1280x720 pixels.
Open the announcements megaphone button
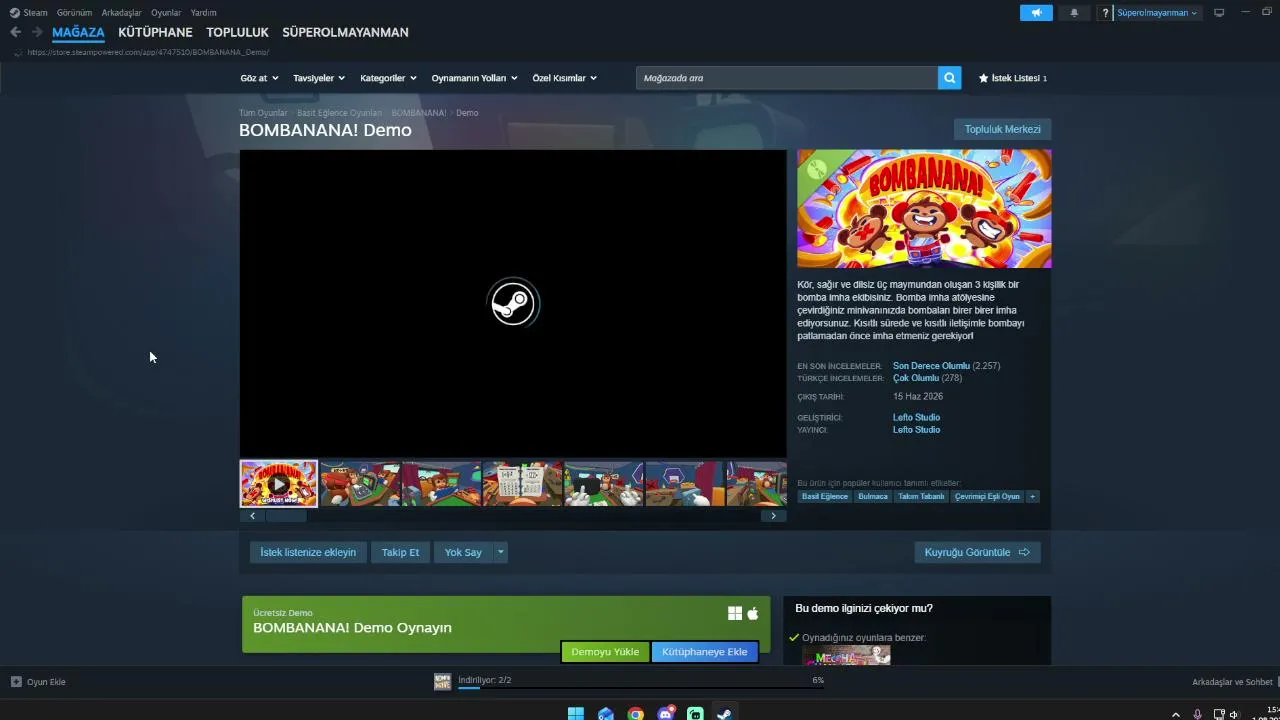point(1036,13)
